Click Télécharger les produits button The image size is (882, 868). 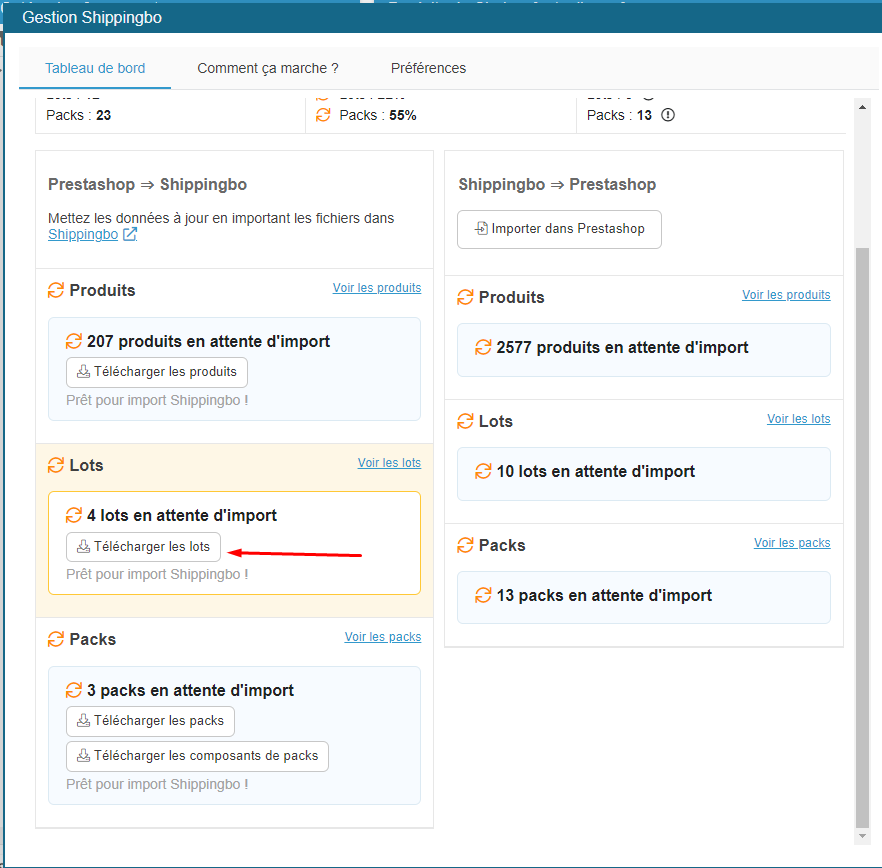[157, 372]
